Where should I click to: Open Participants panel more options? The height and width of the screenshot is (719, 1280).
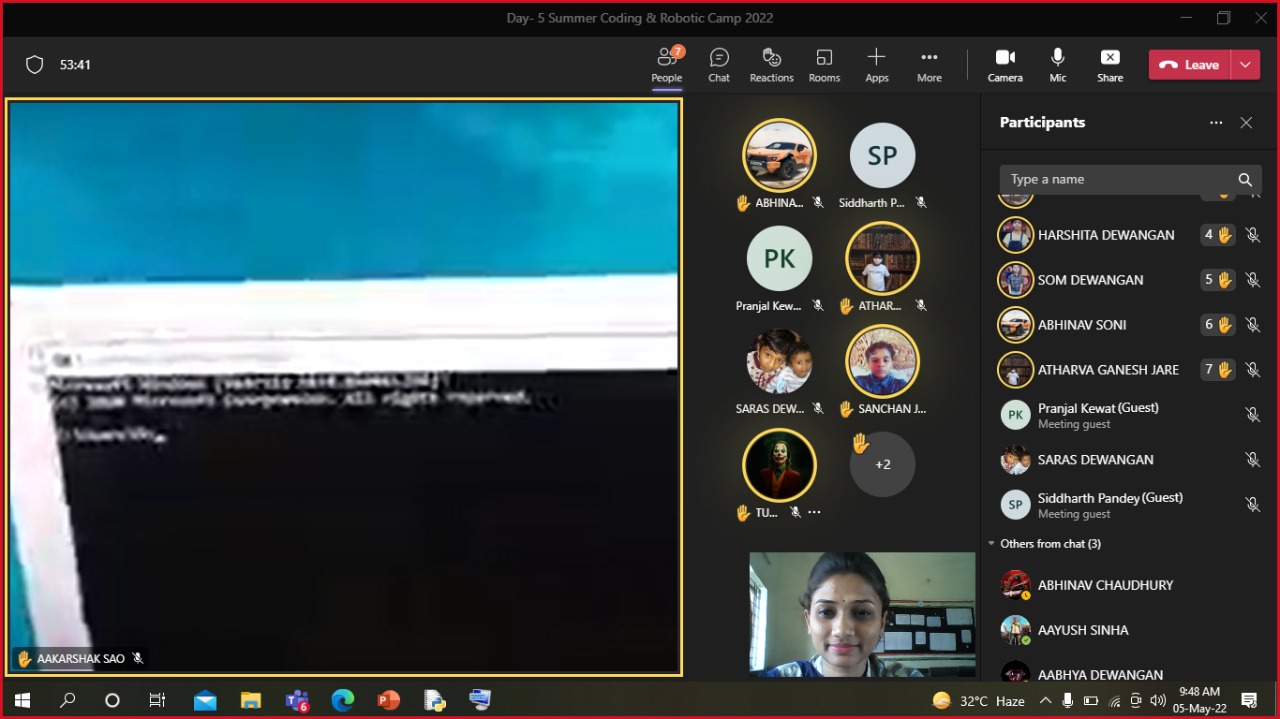pos(1216,123)
